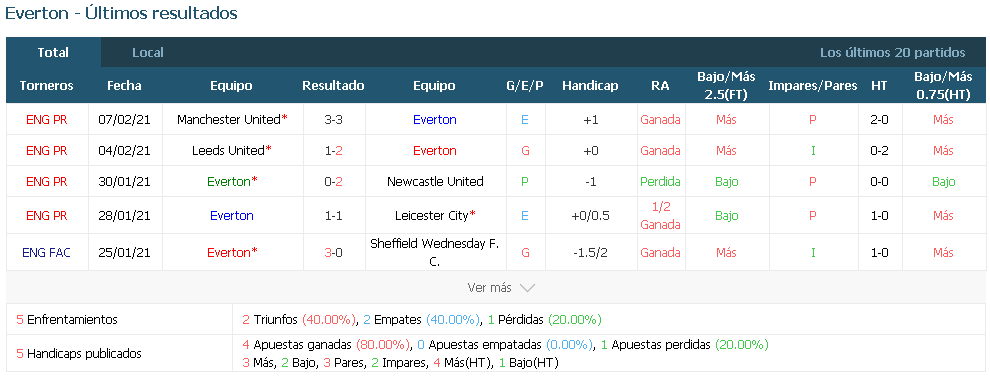Click the 1-1 result versus Leicester
Image resolution: width=990 pixels, height=376 pixels.
click(x=333, y=215)
